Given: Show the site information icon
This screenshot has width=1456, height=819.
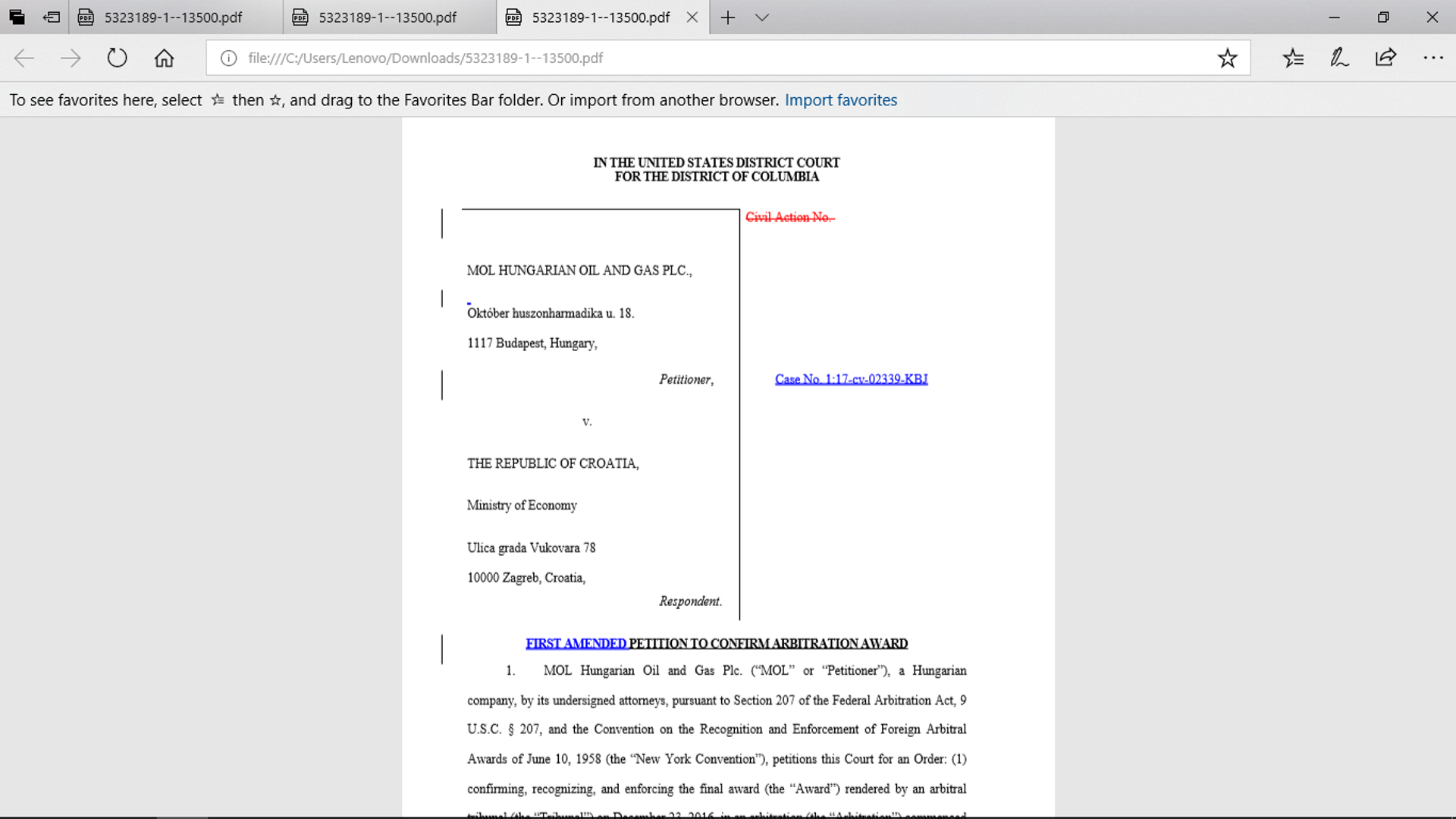Looking at the screenshot, I should tap(229, 58).
